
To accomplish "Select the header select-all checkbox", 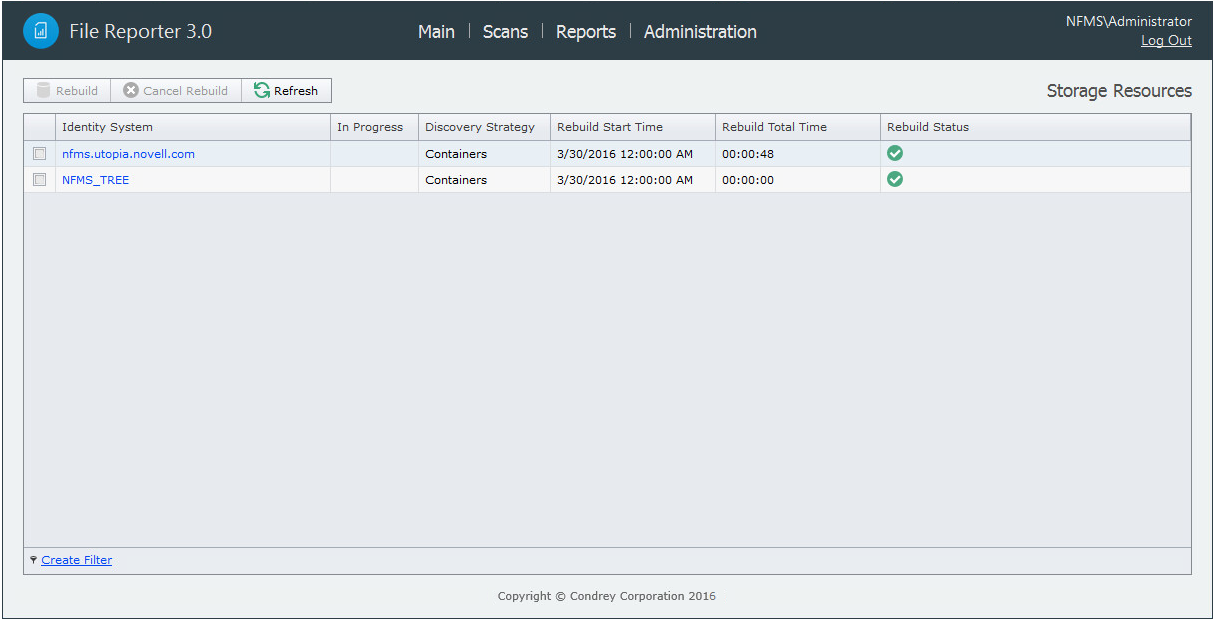I will coord(38,127).
